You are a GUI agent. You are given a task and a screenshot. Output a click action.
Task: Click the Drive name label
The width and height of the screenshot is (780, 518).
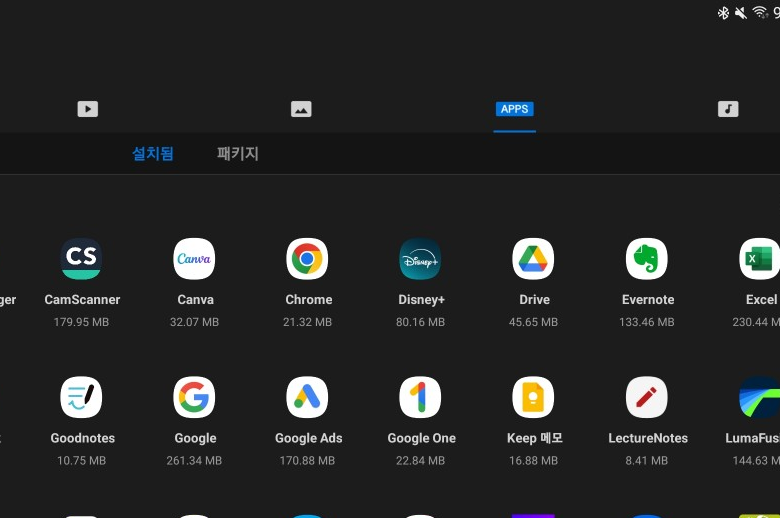point(534,300)
